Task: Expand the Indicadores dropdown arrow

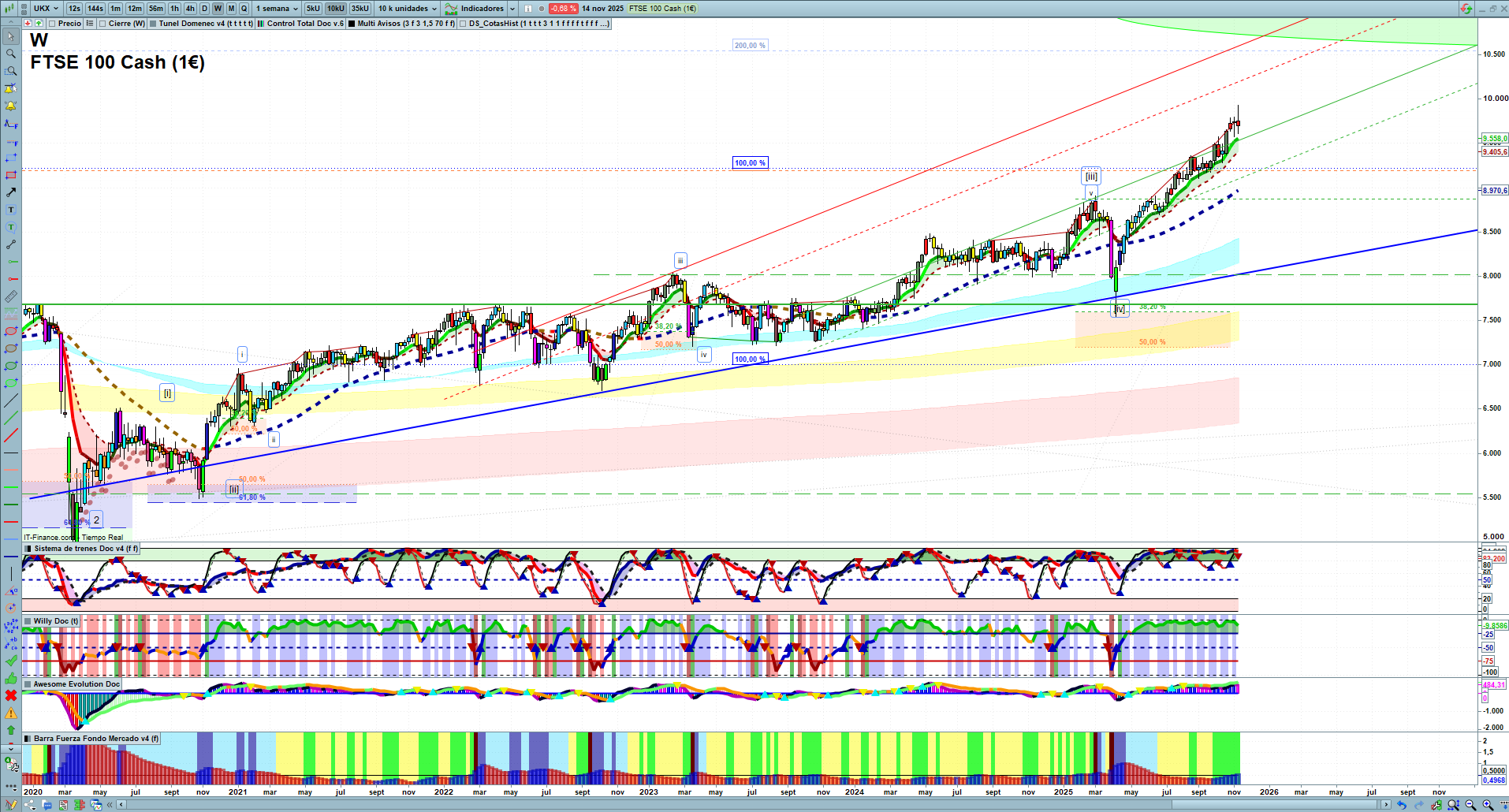Action: [x=512, y=9]
